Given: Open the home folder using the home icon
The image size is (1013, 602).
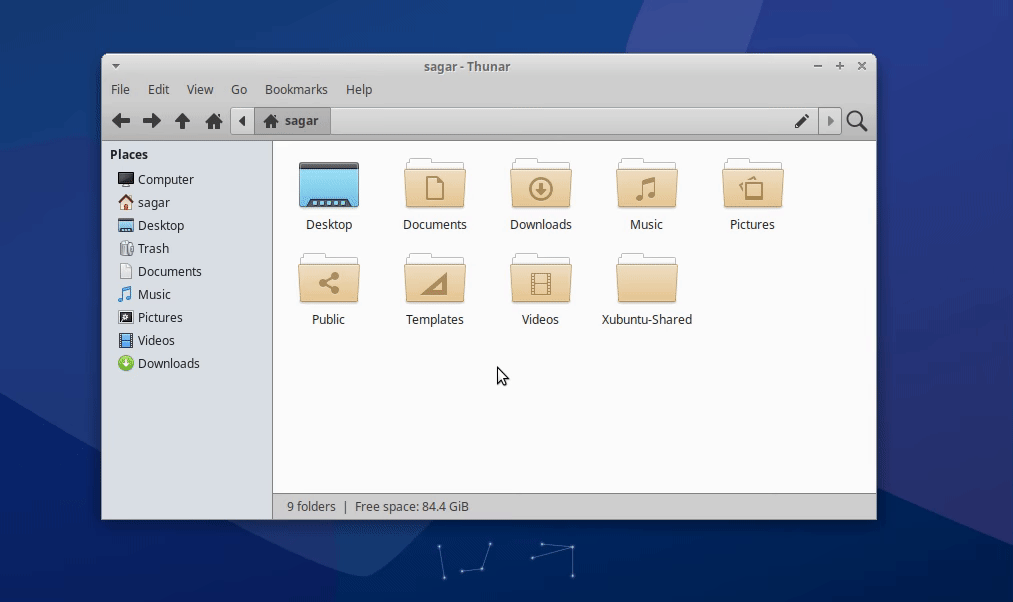Looking at the screenshot, I should [213, 120].
